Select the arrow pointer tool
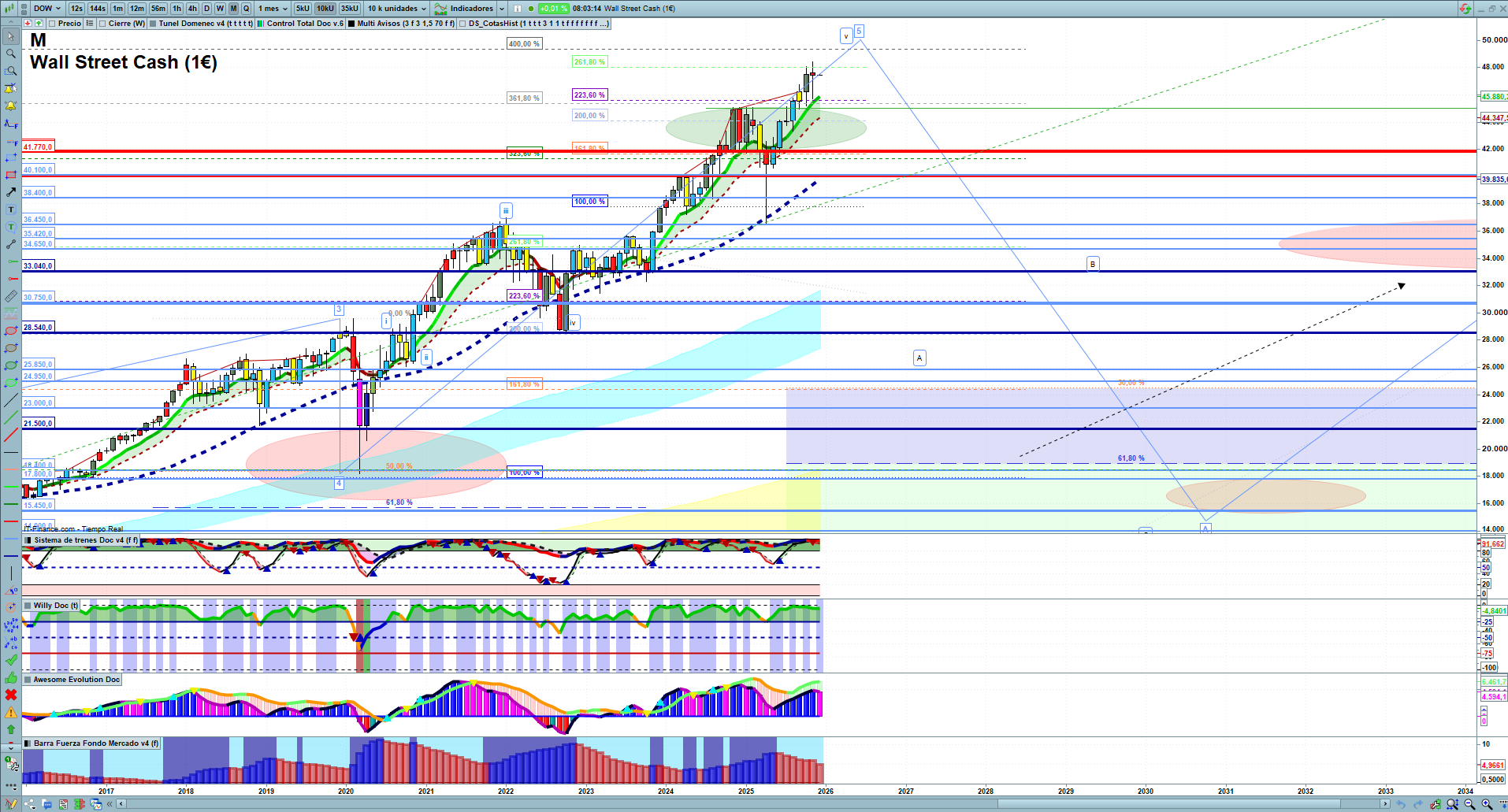The height and width of the screenshot is (812, 1508). tap(11, 36)
